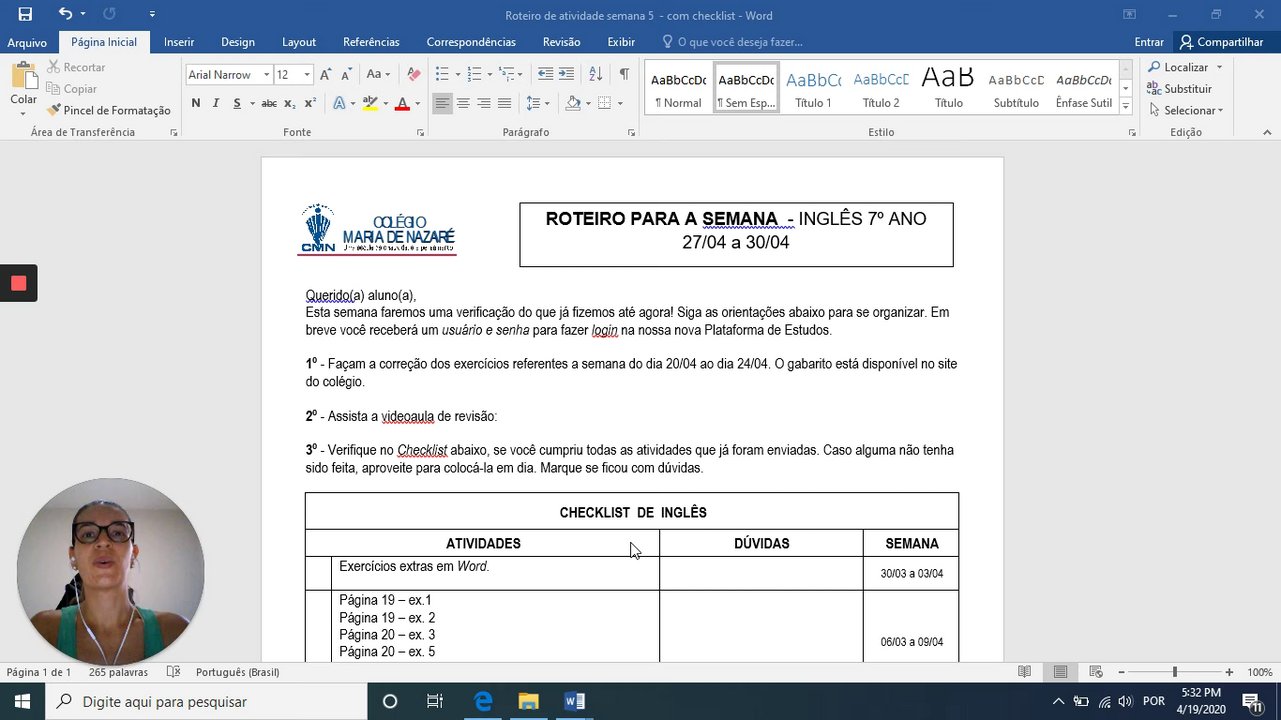Insert a bulleted list
This screenshot has width=1281, height=720.
pos(442,75)
